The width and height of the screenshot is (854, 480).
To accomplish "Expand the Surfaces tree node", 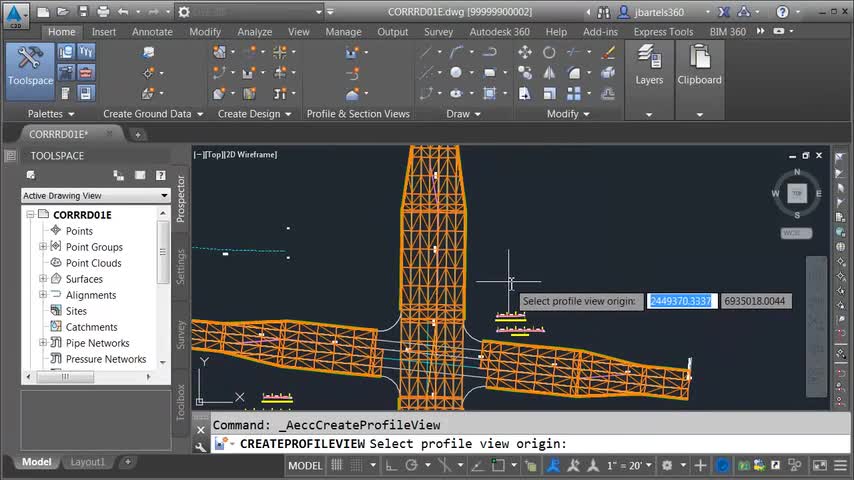I will 43,279.
